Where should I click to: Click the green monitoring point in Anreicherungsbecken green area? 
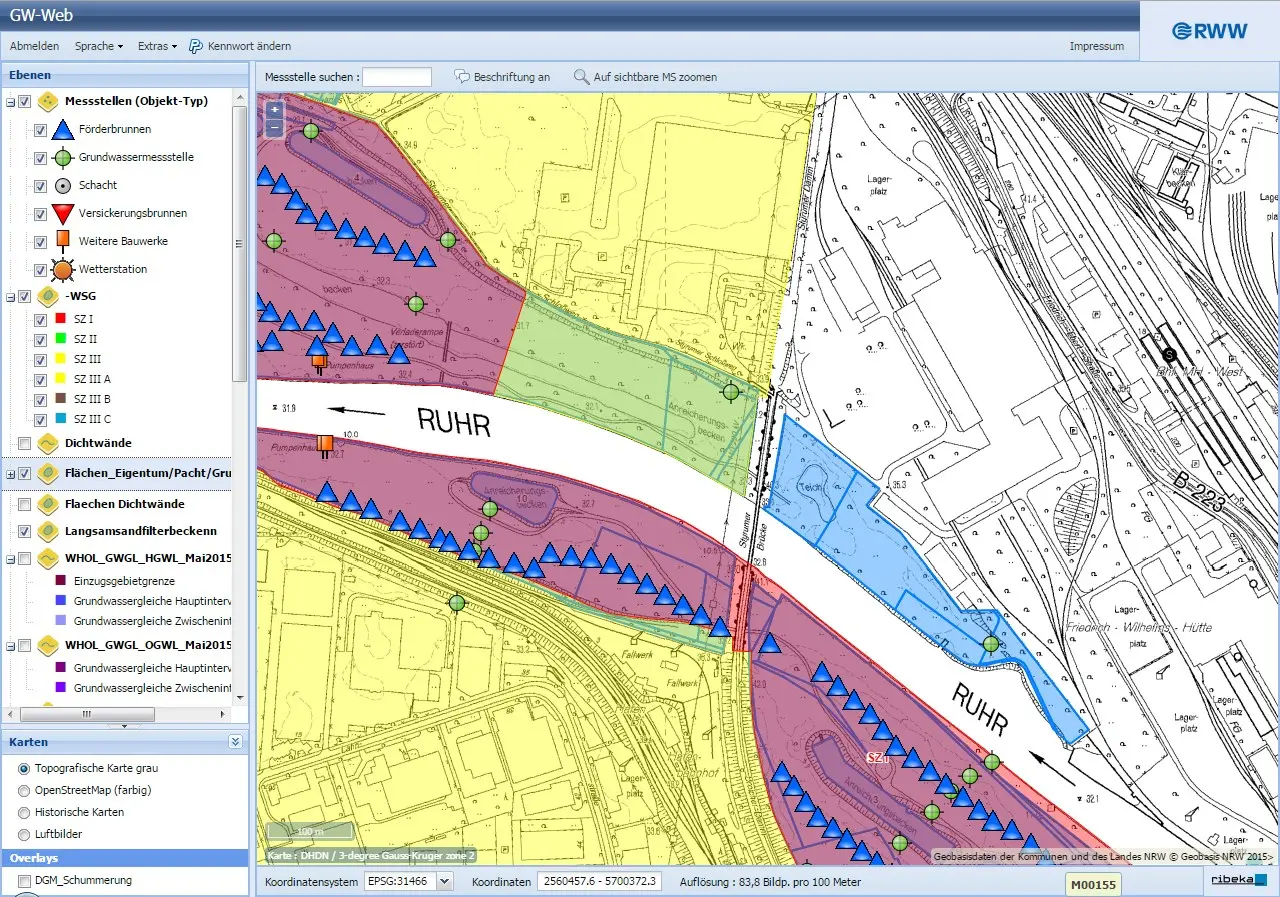tap(731, 392)
